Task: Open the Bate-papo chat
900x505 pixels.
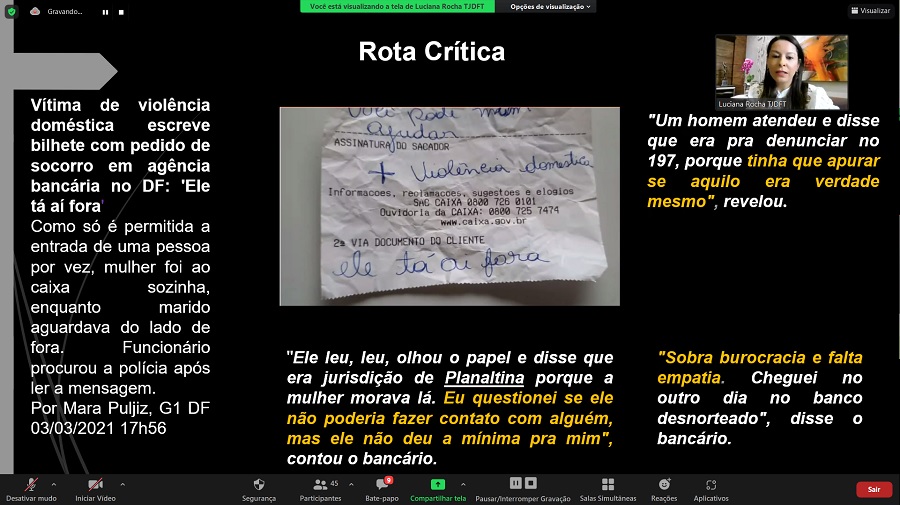Action: tap(380, 484)
